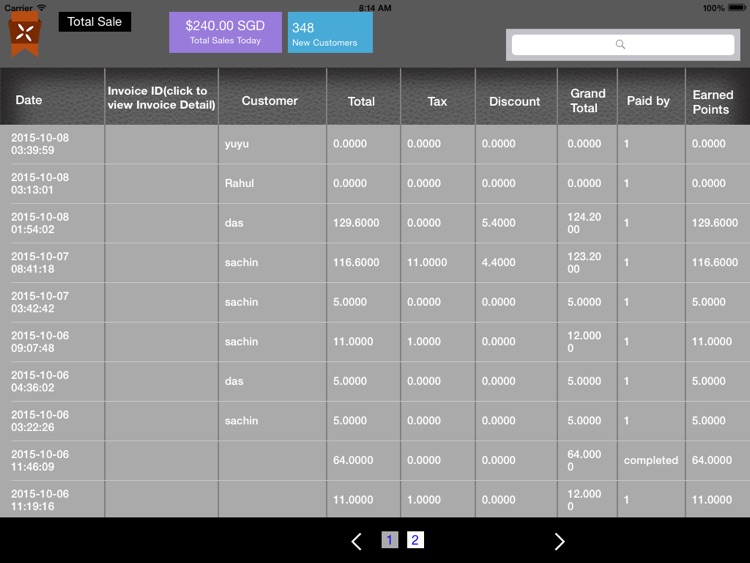750x563 pixels.
Task: Click Earned Points 129.6000
Action: click(x=715, y=223)
